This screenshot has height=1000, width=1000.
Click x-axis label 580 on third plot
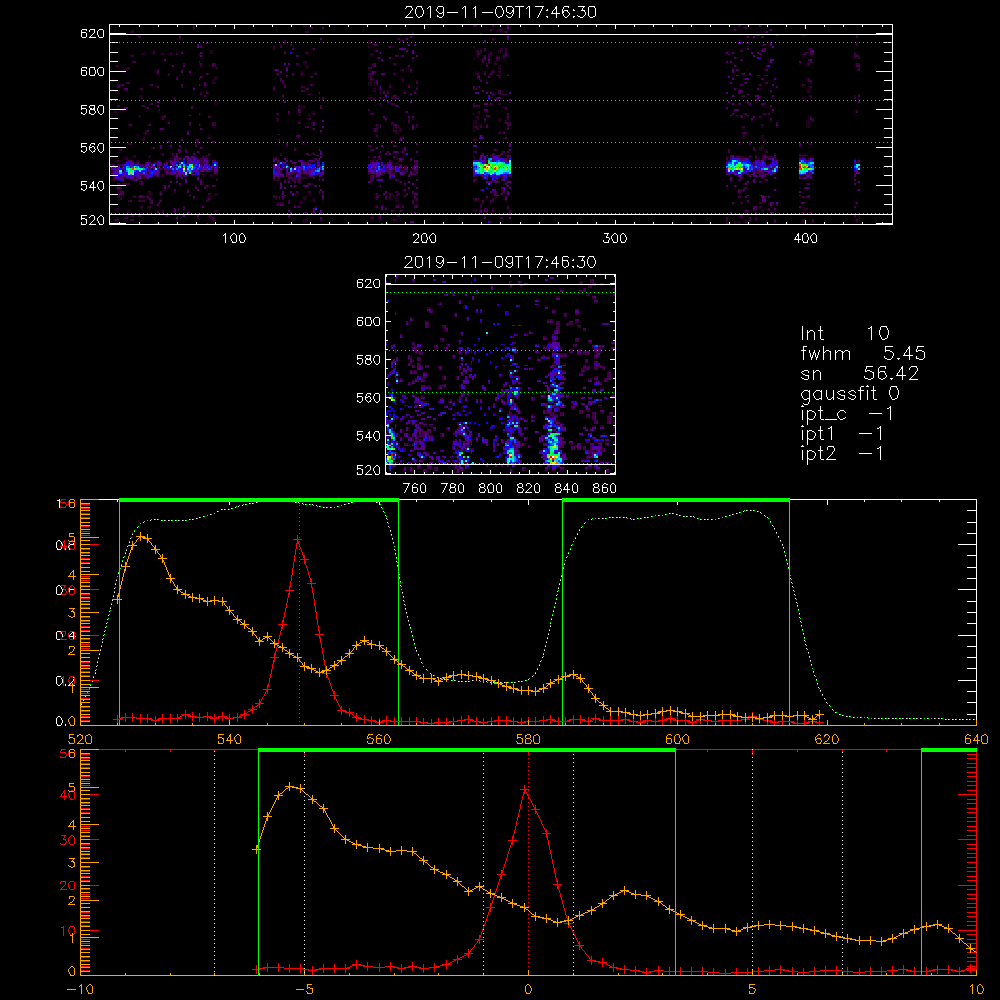click(528, 739)
